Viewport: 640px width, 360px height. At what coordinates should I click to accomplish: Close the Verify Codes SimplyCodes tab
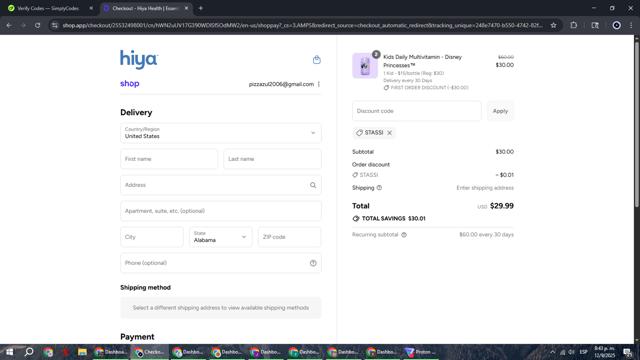(91, 8)
